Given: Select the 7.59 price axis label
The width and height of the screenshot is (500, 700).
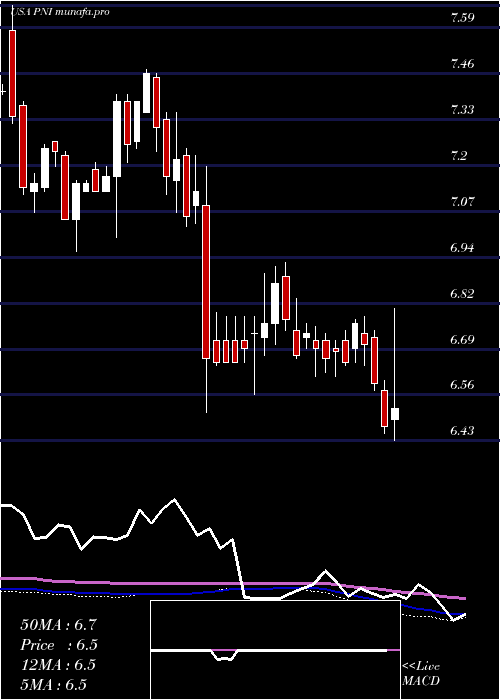Looking at the screenshot, I should click(462, 19).
